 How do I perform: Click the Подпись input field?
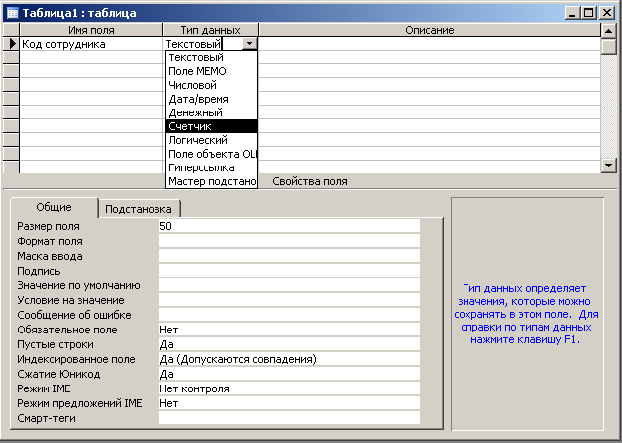(x=289, y=270)
